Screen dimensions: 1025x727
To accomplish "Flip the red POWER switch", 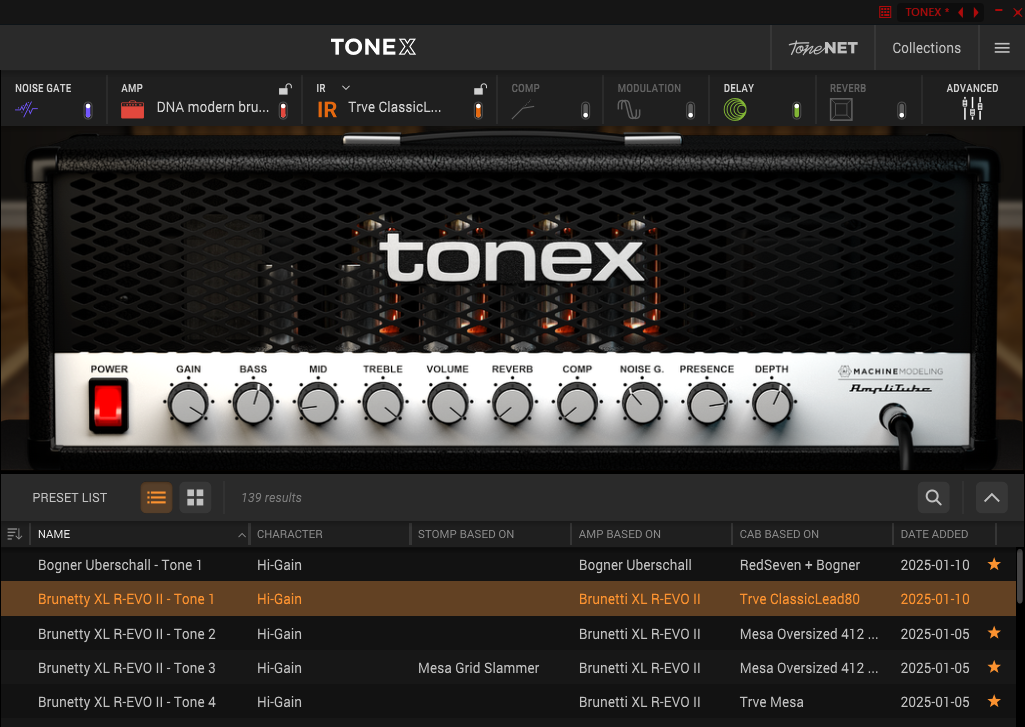I will (x=109, y=405).
